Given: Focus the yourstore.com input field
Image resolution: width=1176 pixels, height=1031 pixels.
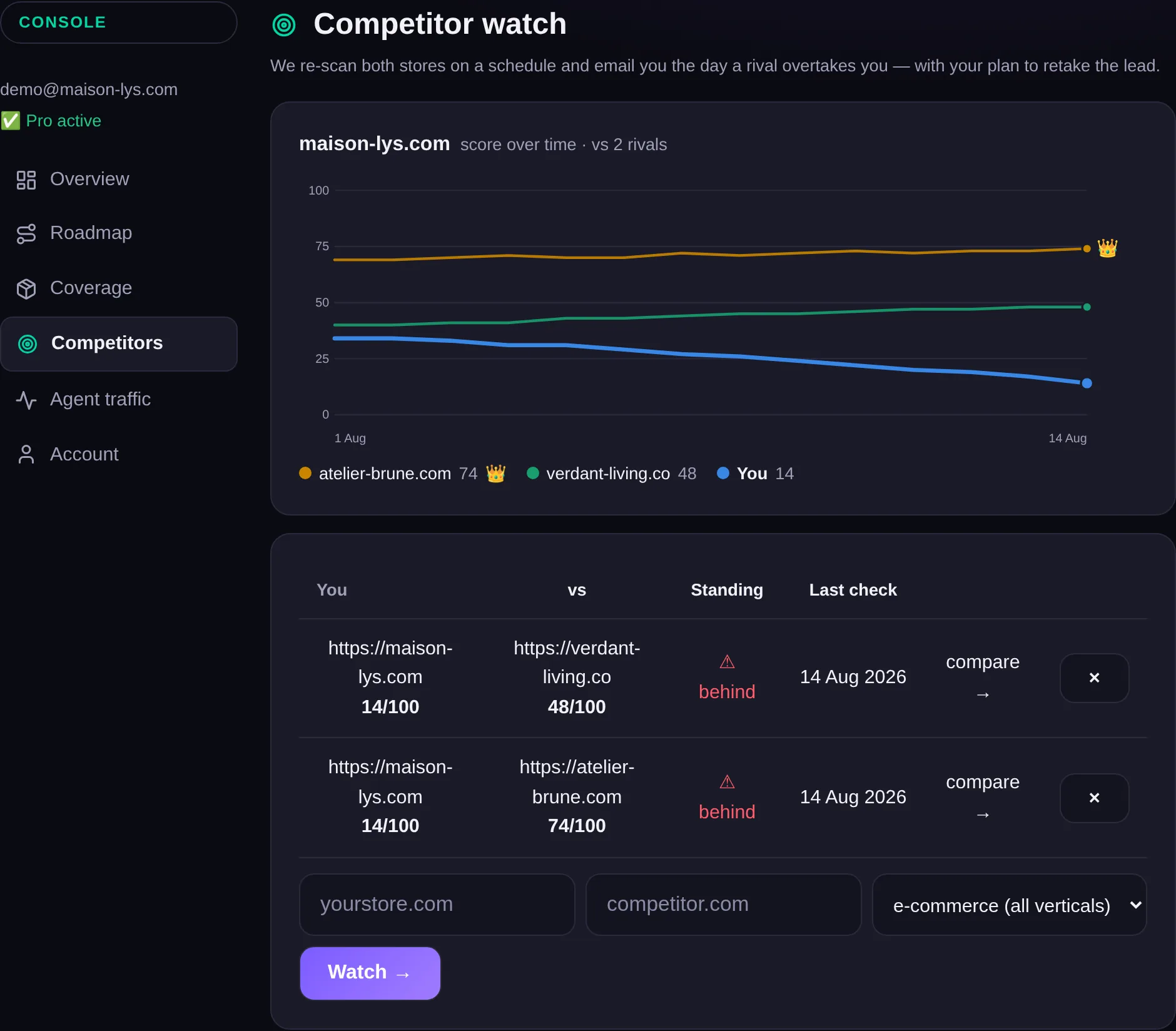Looking at the screenshot, I should click(437, 905).
